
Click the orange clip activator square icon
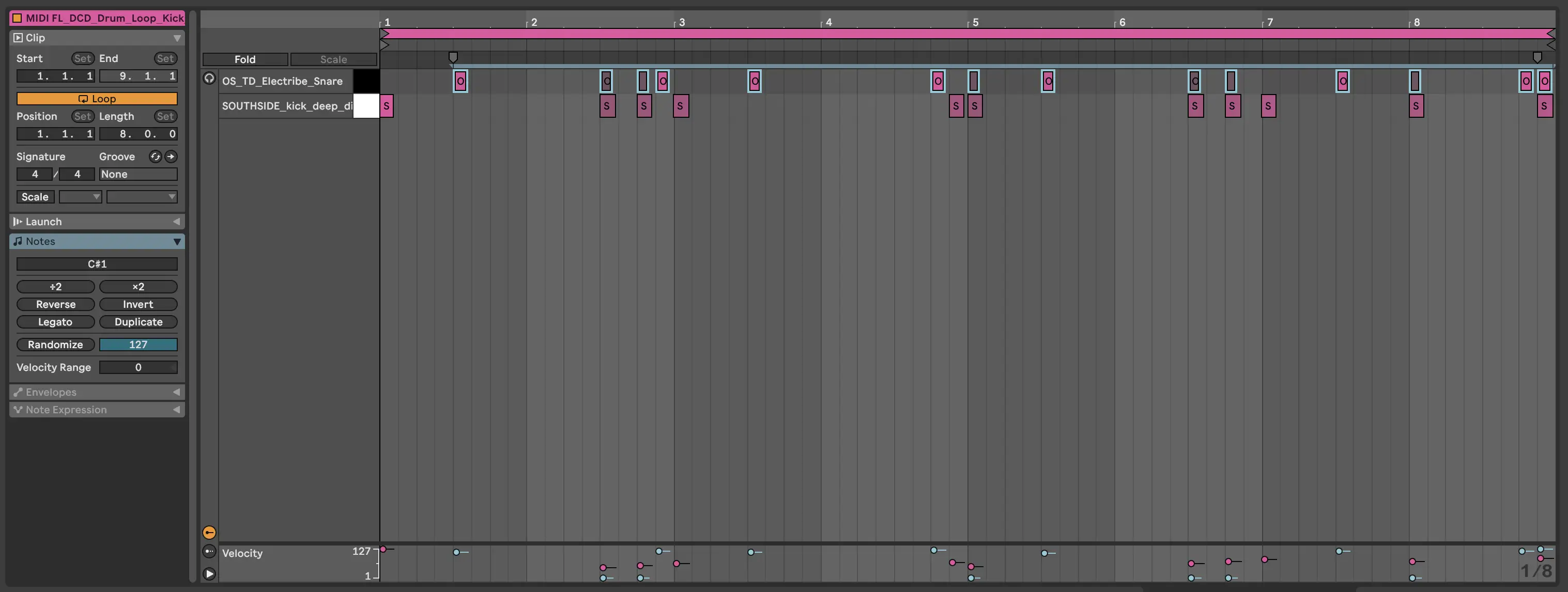click(x=17, y=18)
